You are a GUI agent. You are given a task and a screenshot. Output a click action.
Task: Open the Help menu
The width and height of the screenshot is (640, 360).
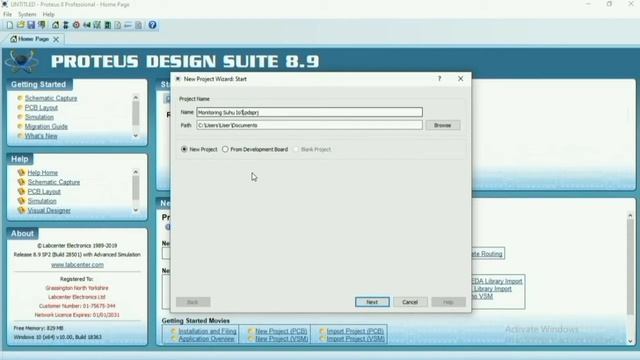[48, 14]
